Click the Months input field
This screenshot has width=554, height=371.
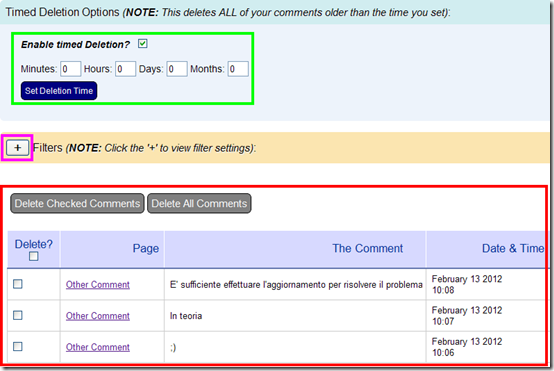coord(238,69)
